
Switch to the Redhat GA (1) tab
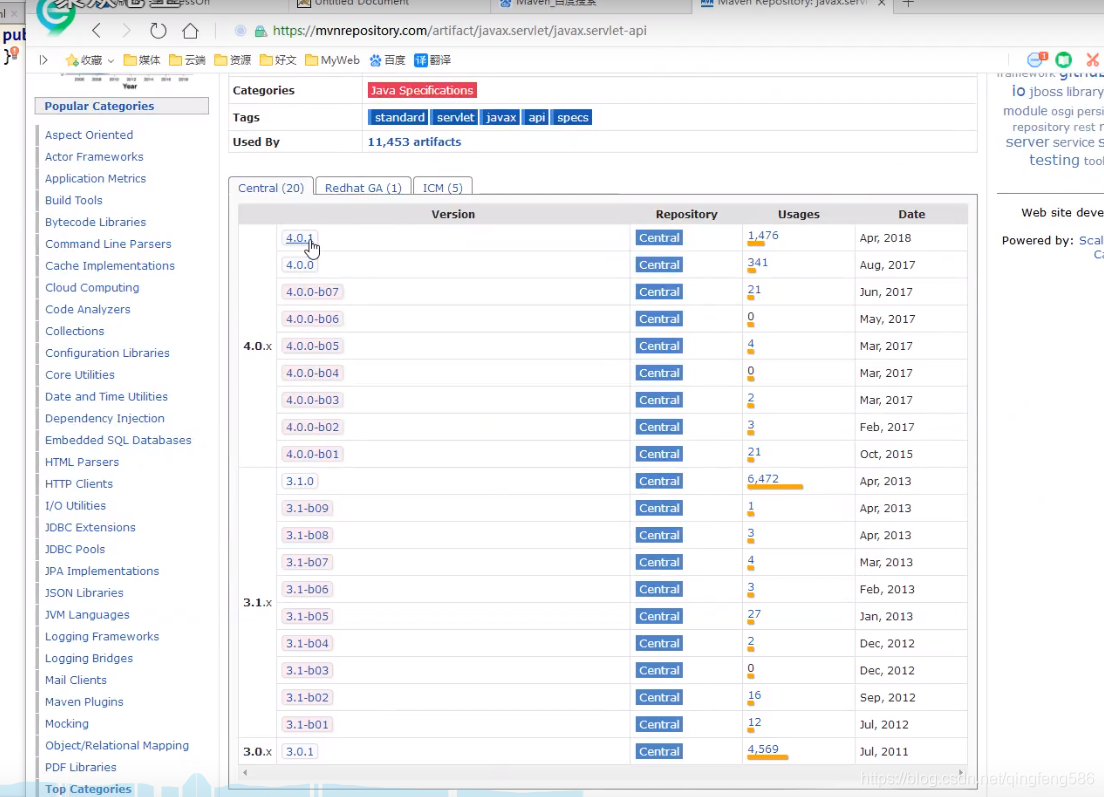[363, 187]
